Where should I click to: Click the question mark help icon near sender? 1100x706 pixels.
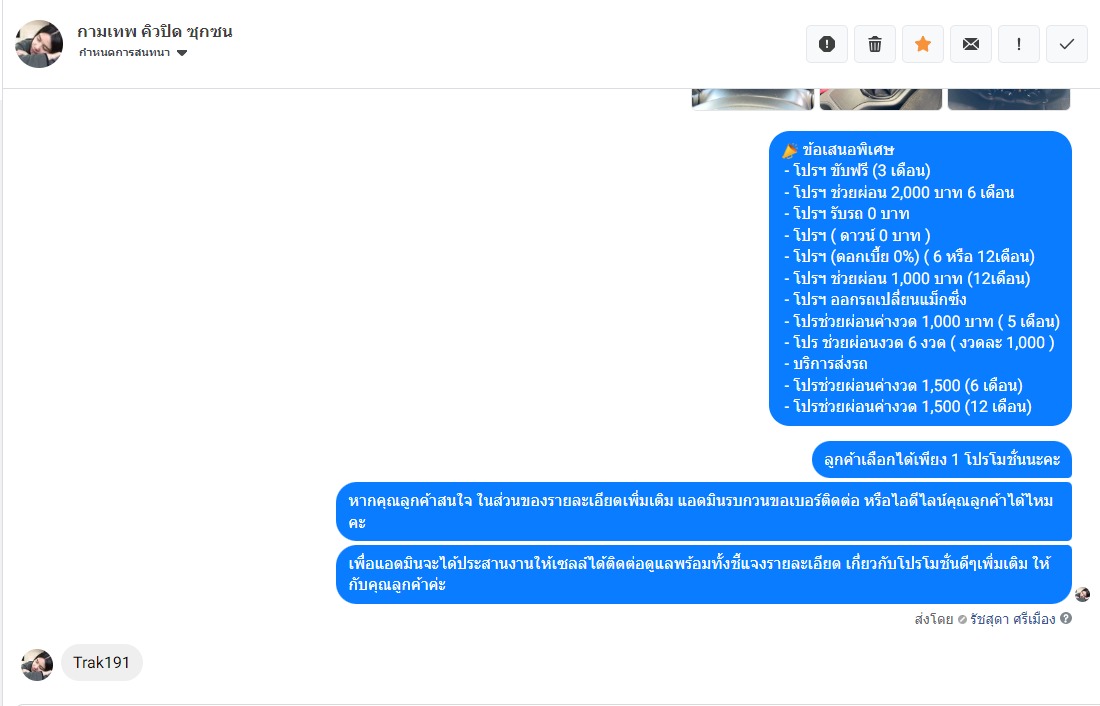point(1066,618)
